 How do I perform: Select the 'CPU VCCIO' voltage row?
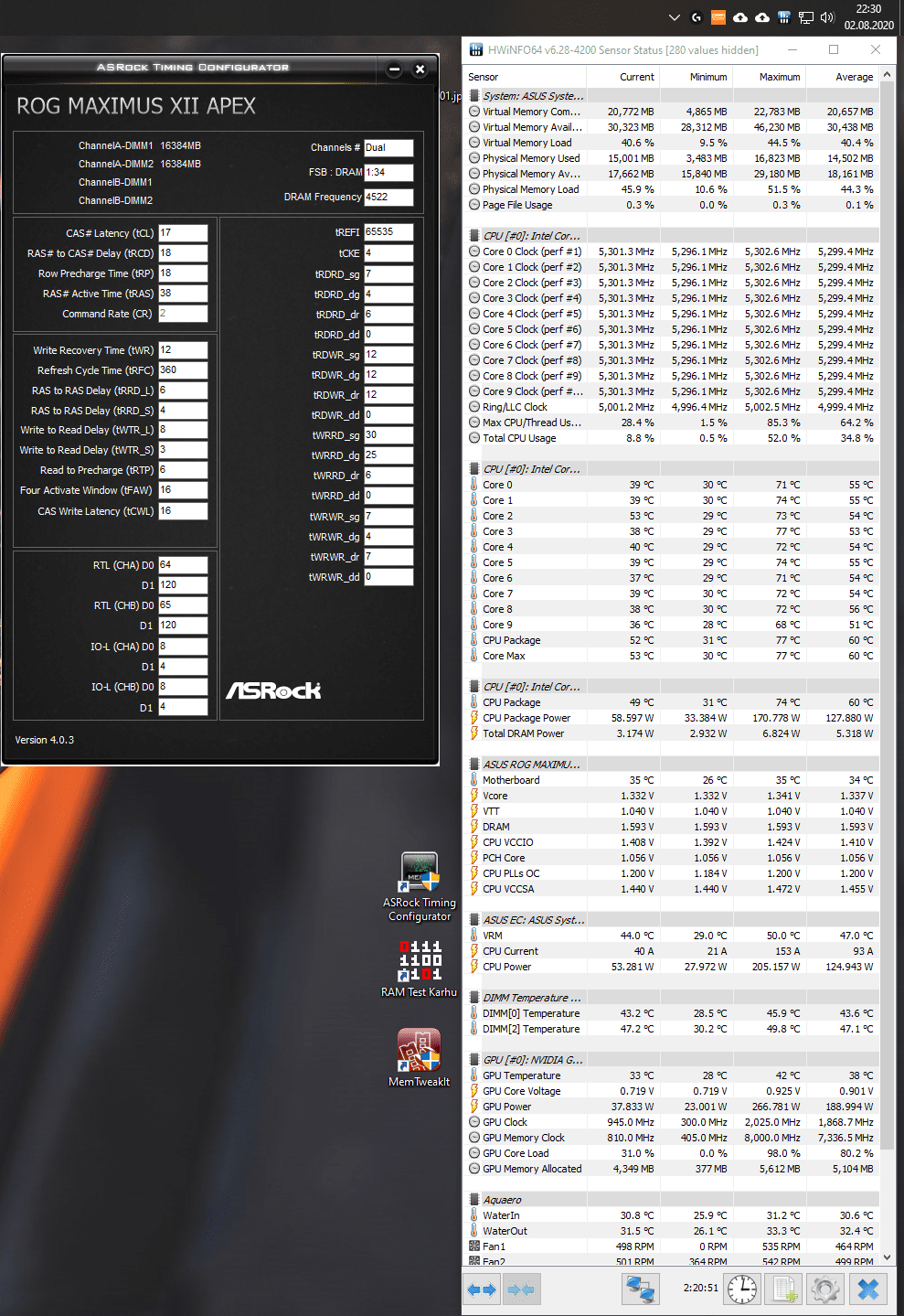pyautogui.click(x=671, y=842)
